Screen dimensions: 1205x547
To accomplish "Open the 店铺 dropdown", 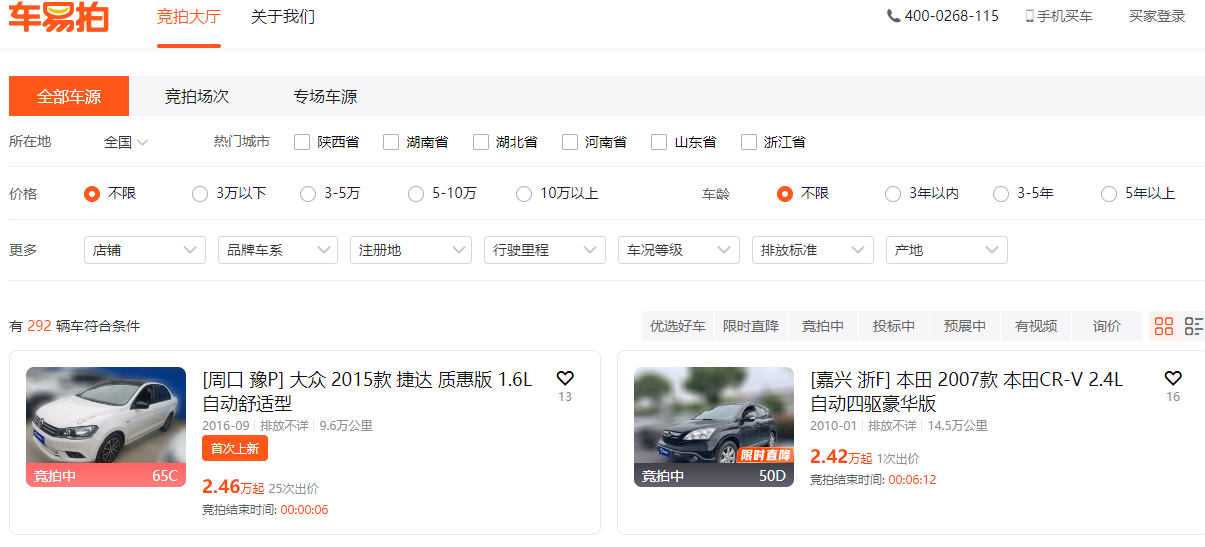I will (145, 250).
